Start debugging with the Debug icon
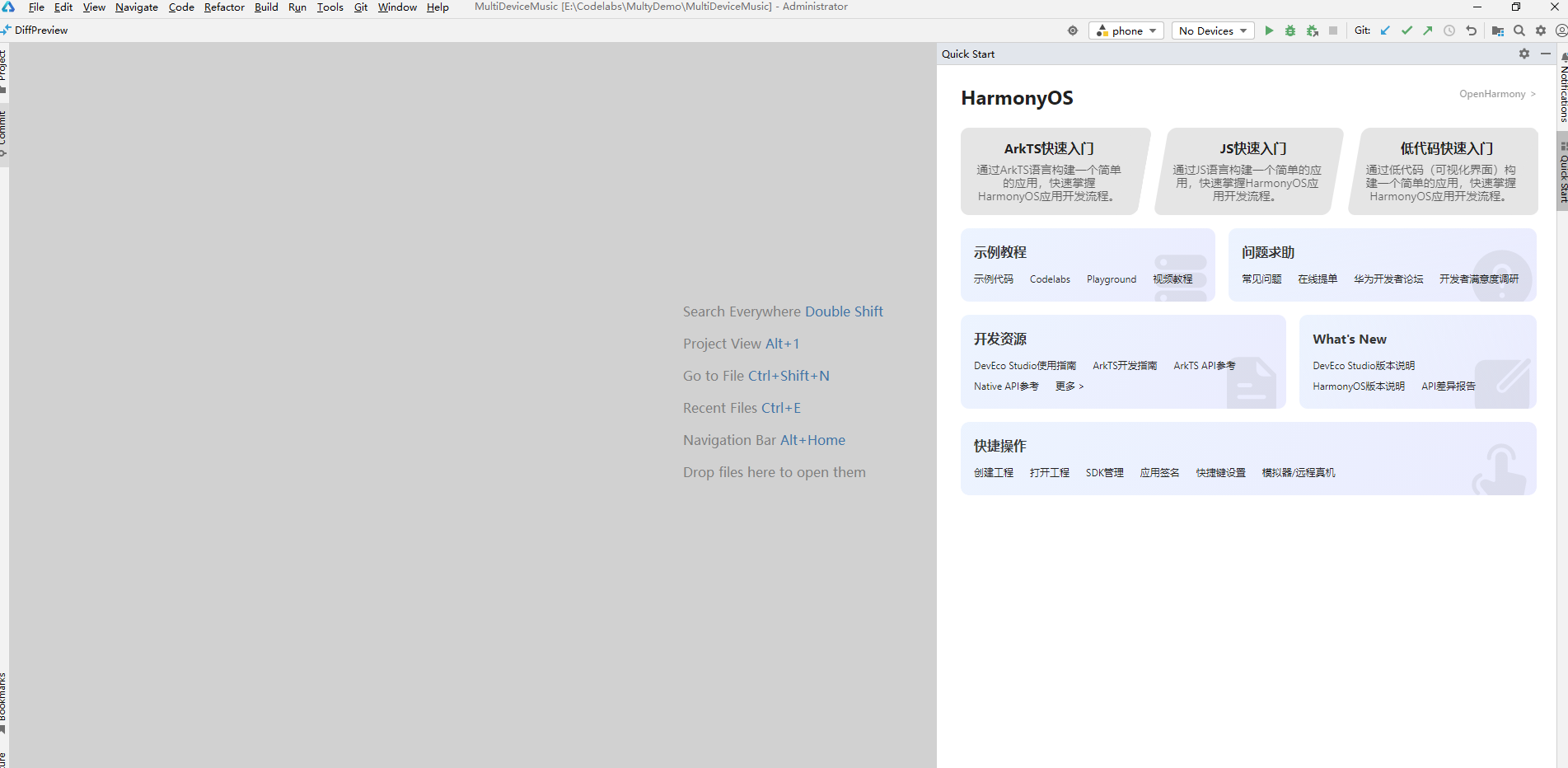1568x768 pixels. tap(1290, 30)
